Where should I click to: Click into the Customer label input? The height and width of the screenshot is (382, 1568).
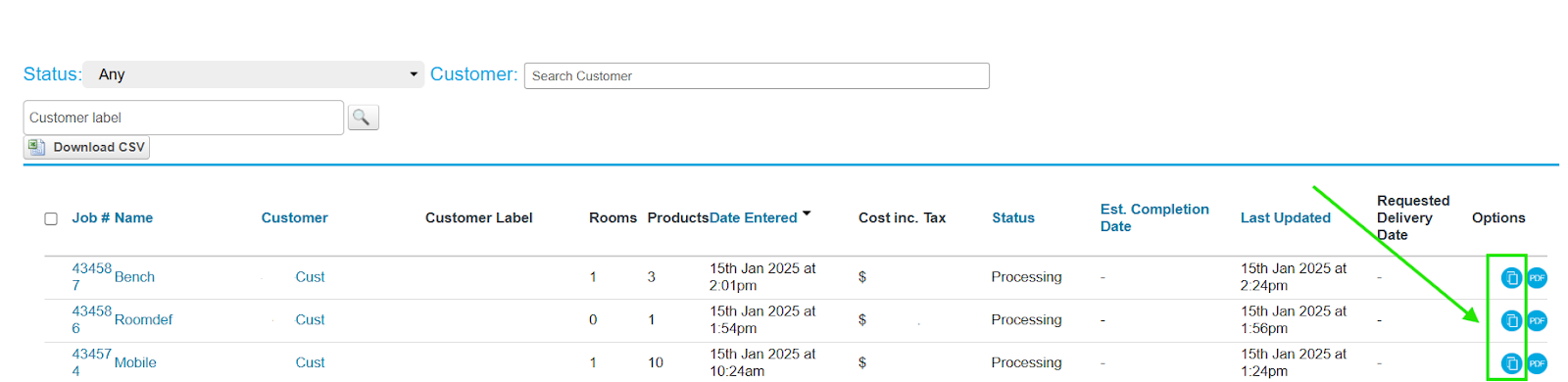tap(183, 118)
